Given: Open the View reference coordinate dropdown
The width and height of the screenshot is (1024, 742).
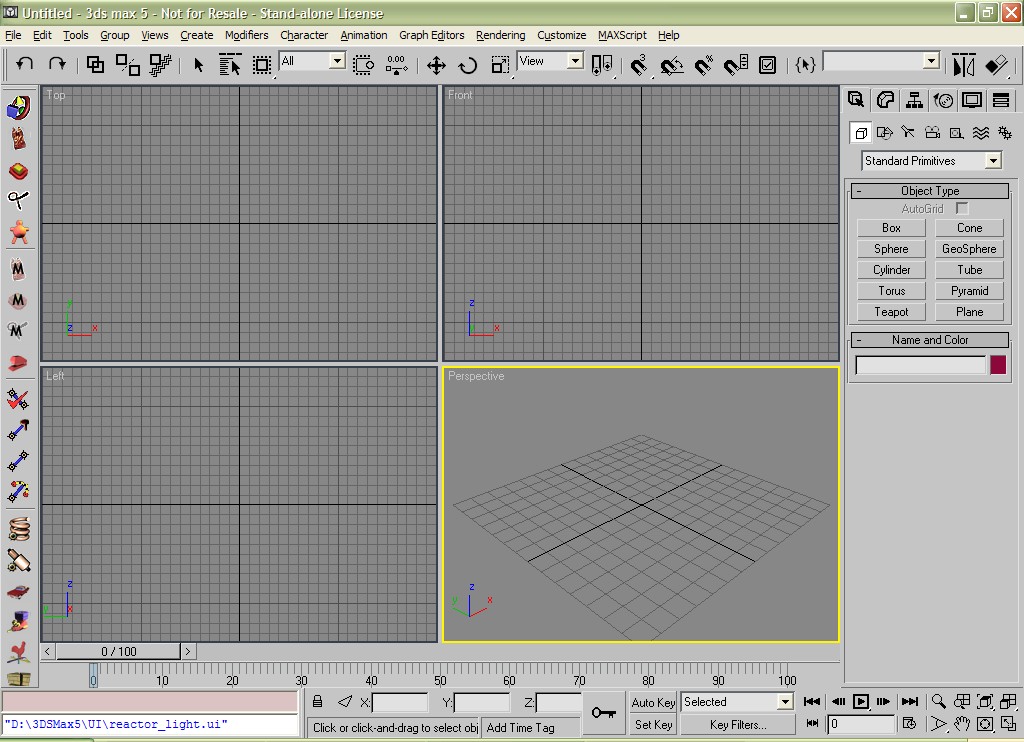Looking at the screenshot, I should tap(550, 61).
